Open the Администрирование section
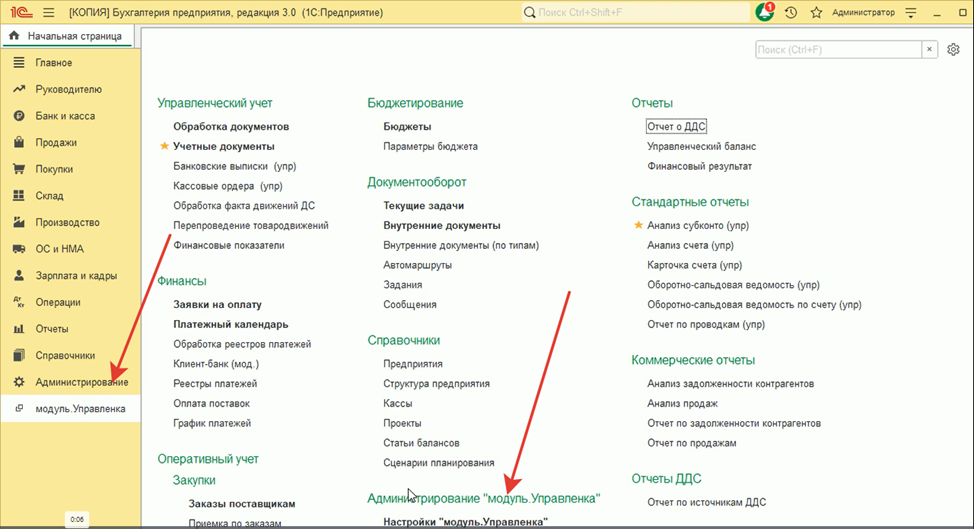 point(82,382)
